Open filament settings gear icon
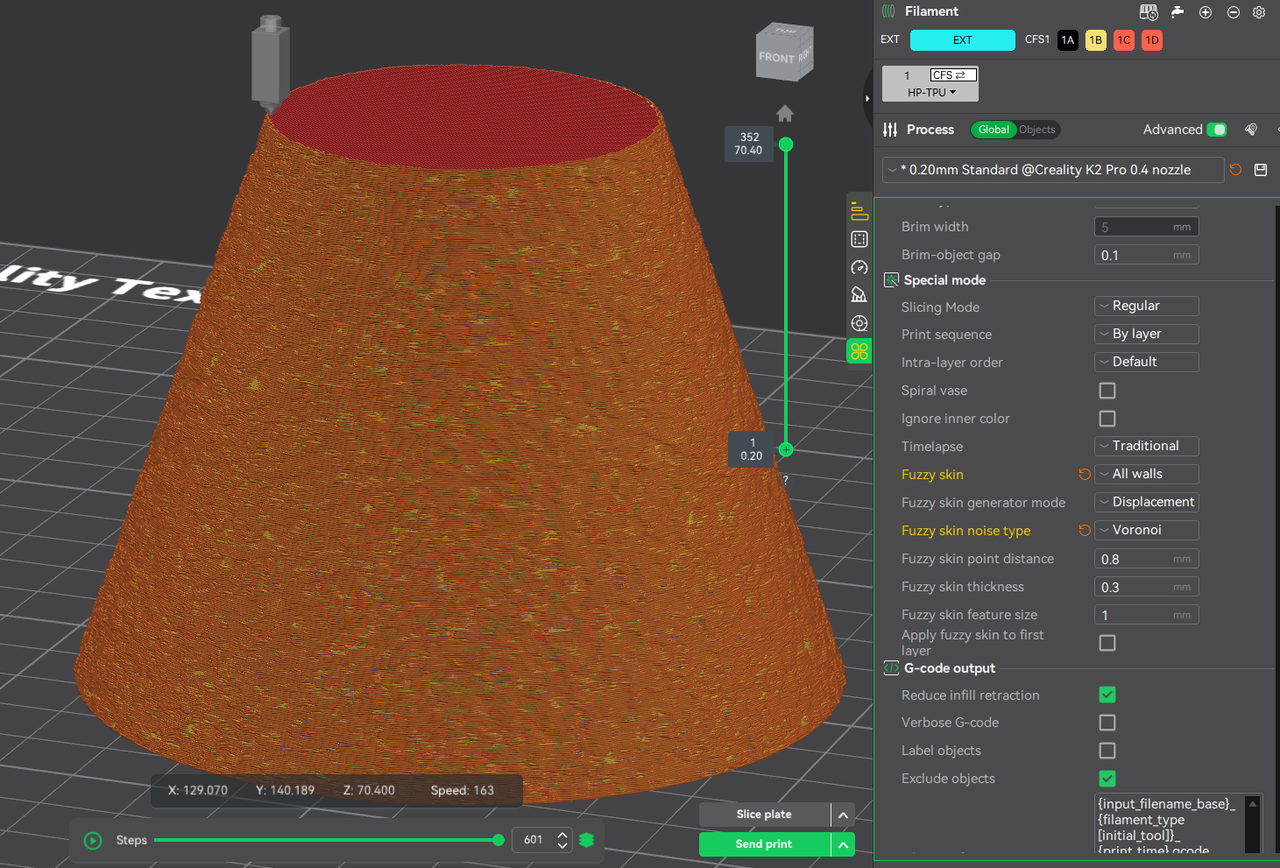 (1259, 12)
